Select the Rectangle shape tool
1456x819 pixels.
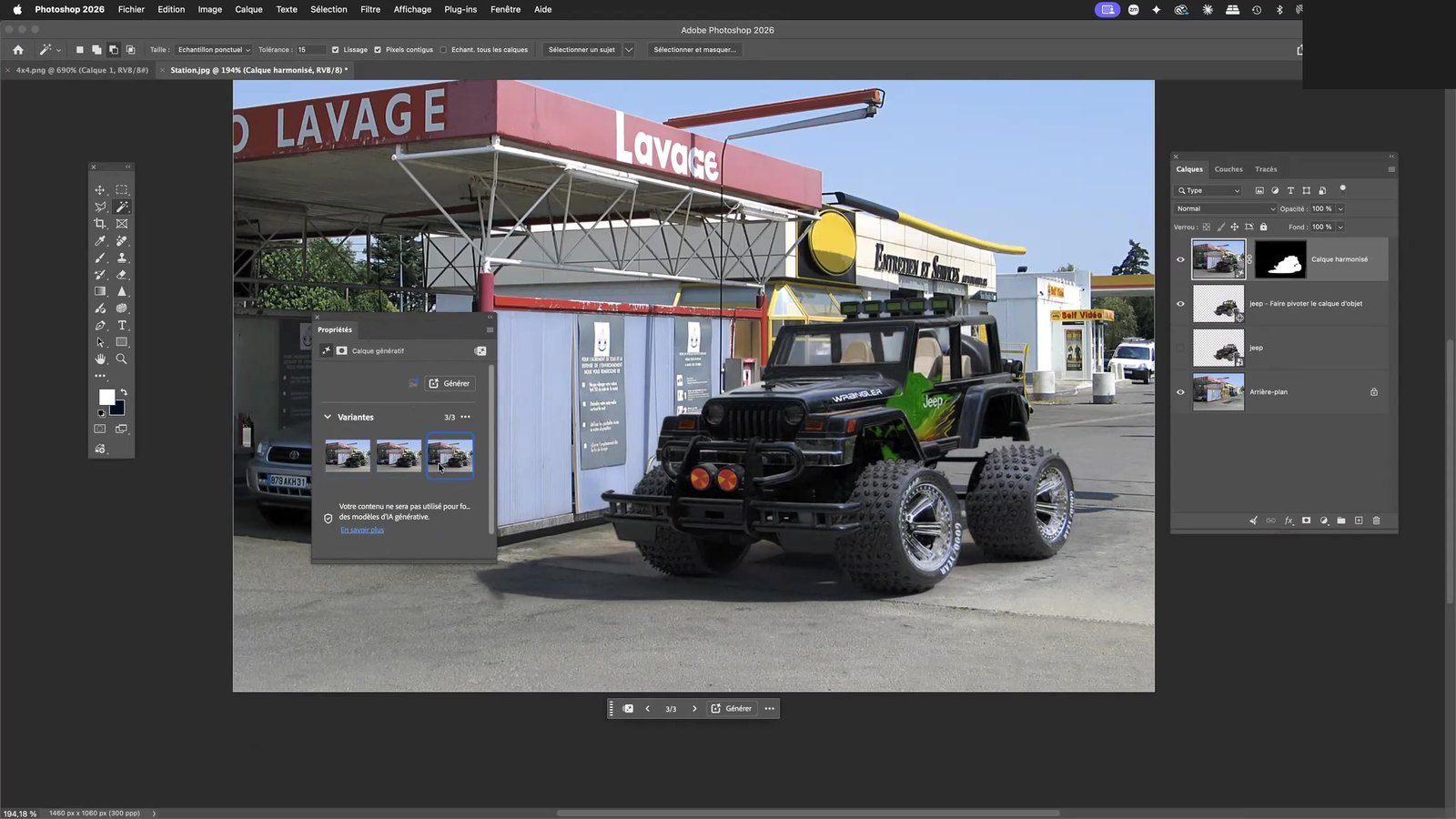pyautogui.click(x=122, y=342)
